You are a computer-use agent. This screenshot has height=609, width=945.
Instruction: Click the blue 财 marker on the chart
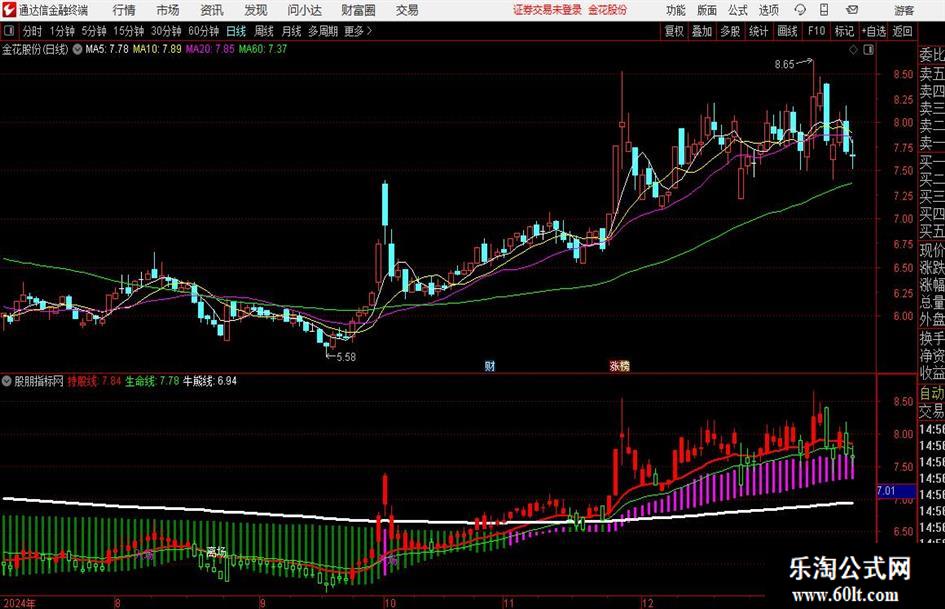(490, 365)
